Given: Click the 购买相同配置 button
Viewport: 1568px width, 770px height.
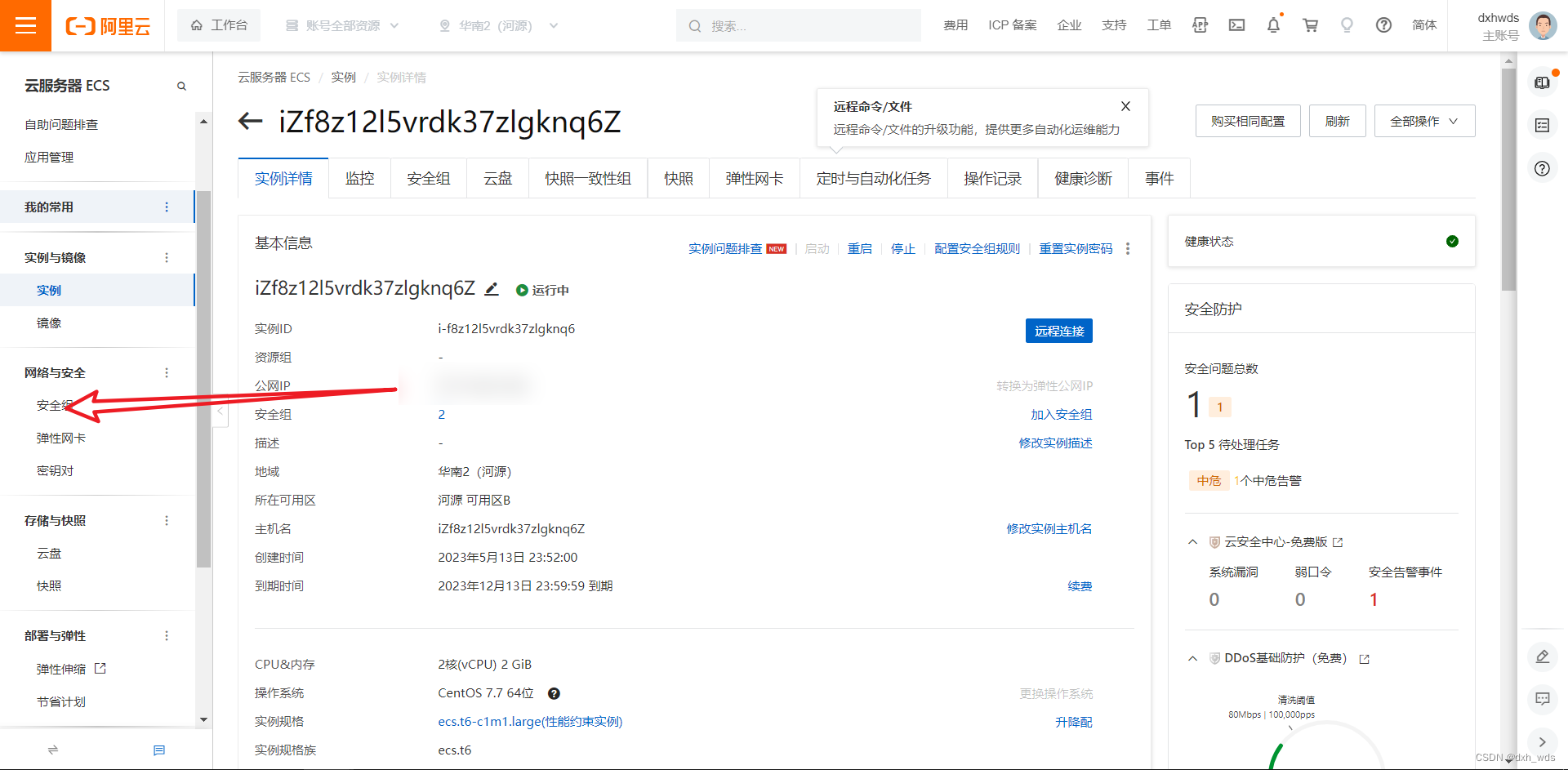Looking at the screenshot, I should tap(1248, 121).
